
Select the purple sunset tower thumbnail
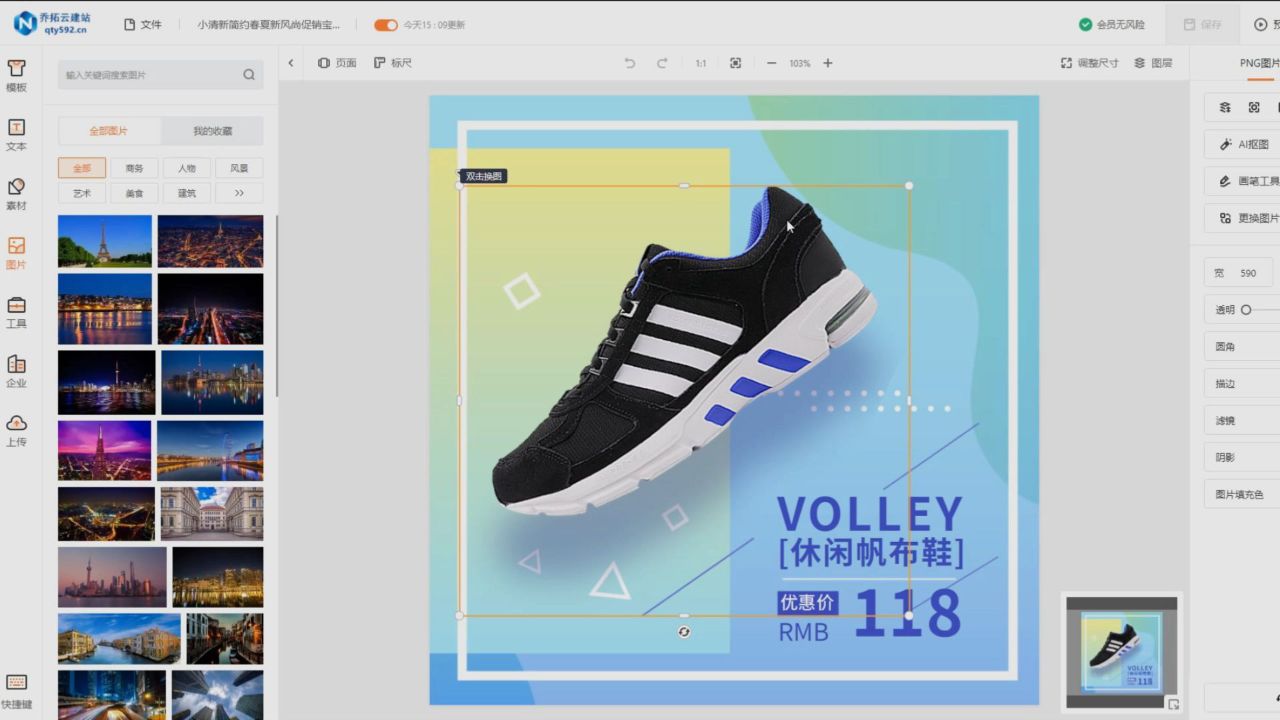click(105, 450)
